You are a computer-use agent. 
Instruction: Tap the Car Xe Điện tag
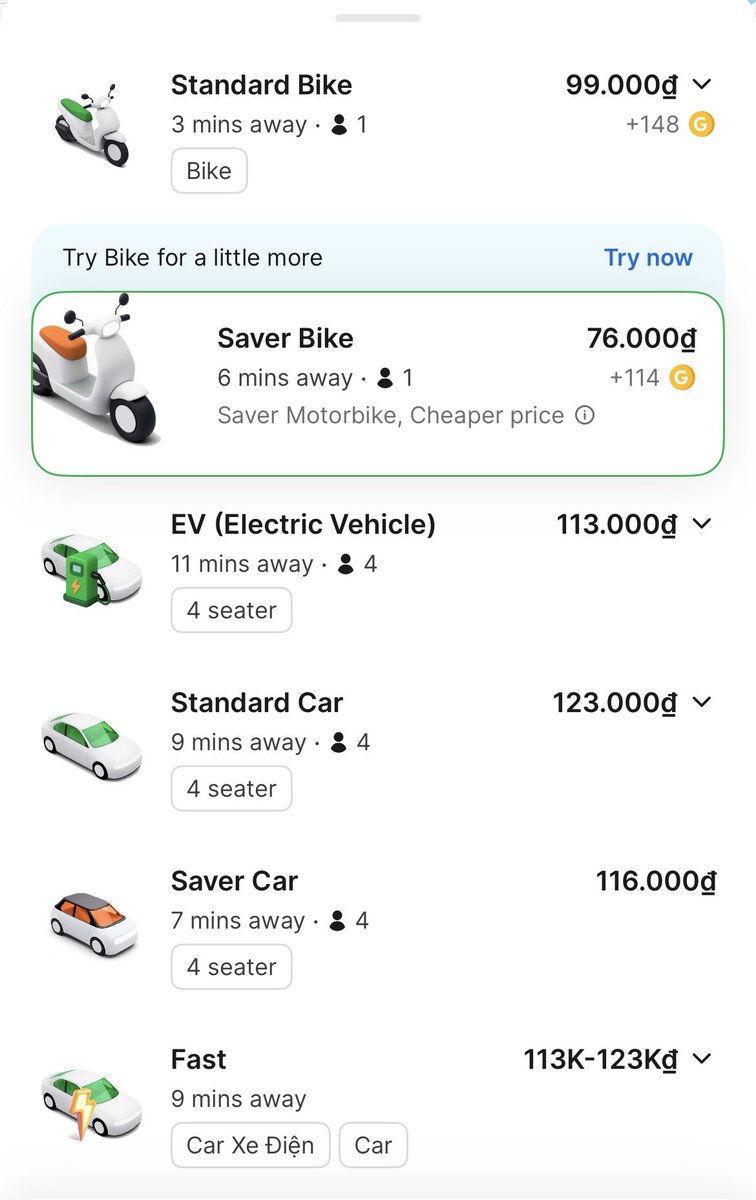250,1145
